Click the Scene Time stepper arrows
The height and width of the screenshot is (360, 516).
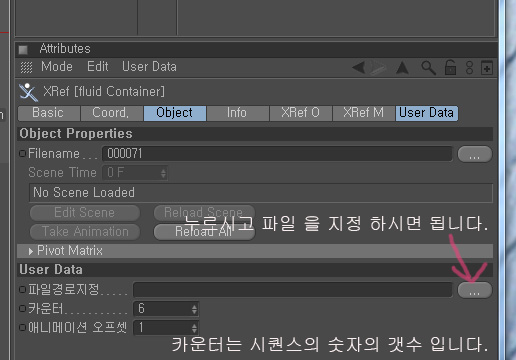(163, 173)
